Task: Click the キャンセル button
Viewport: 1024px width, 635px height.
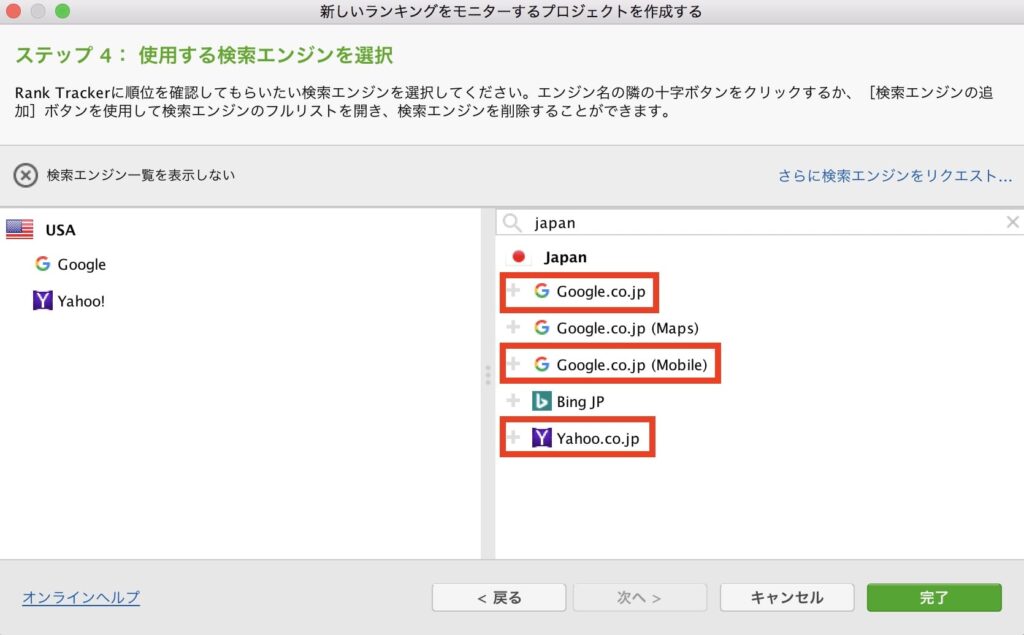Action: click(x=787, y=598)
